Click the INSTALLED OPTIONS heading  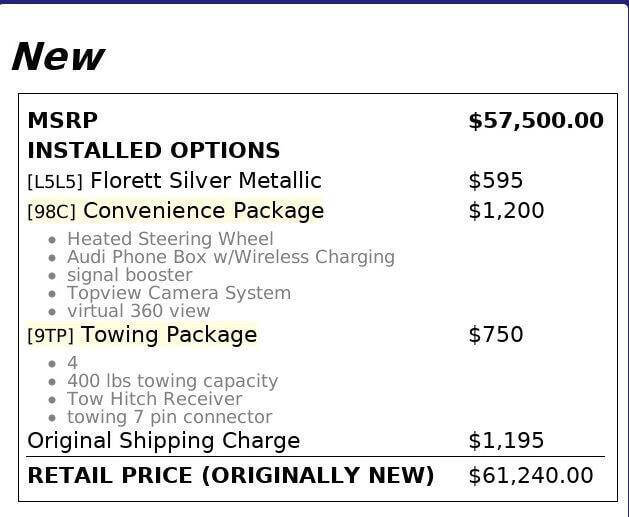(x=153, y=151)
